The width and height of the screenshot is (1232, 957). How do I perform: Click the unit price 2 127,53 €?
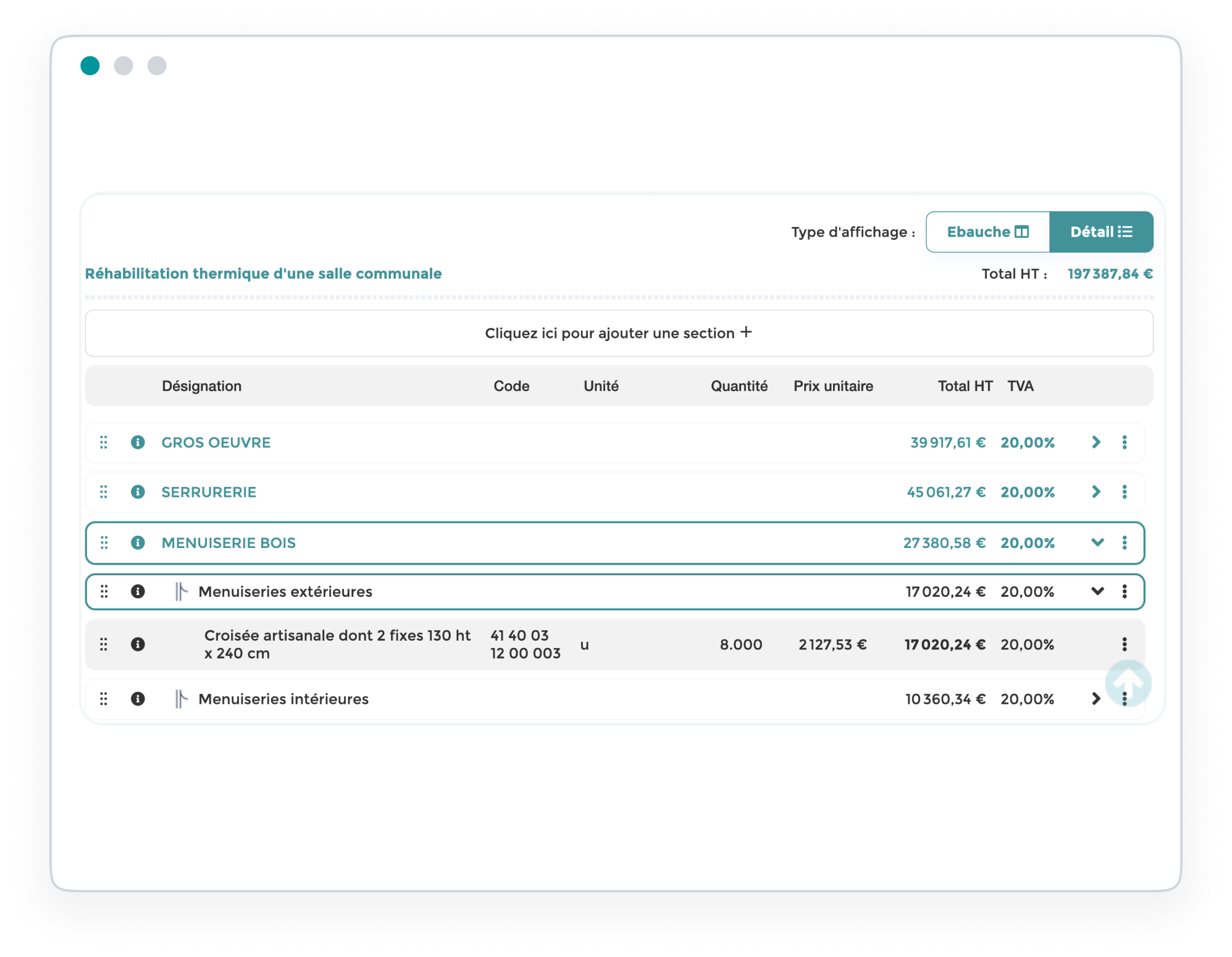pyautogui.click(x=832, y=644)
